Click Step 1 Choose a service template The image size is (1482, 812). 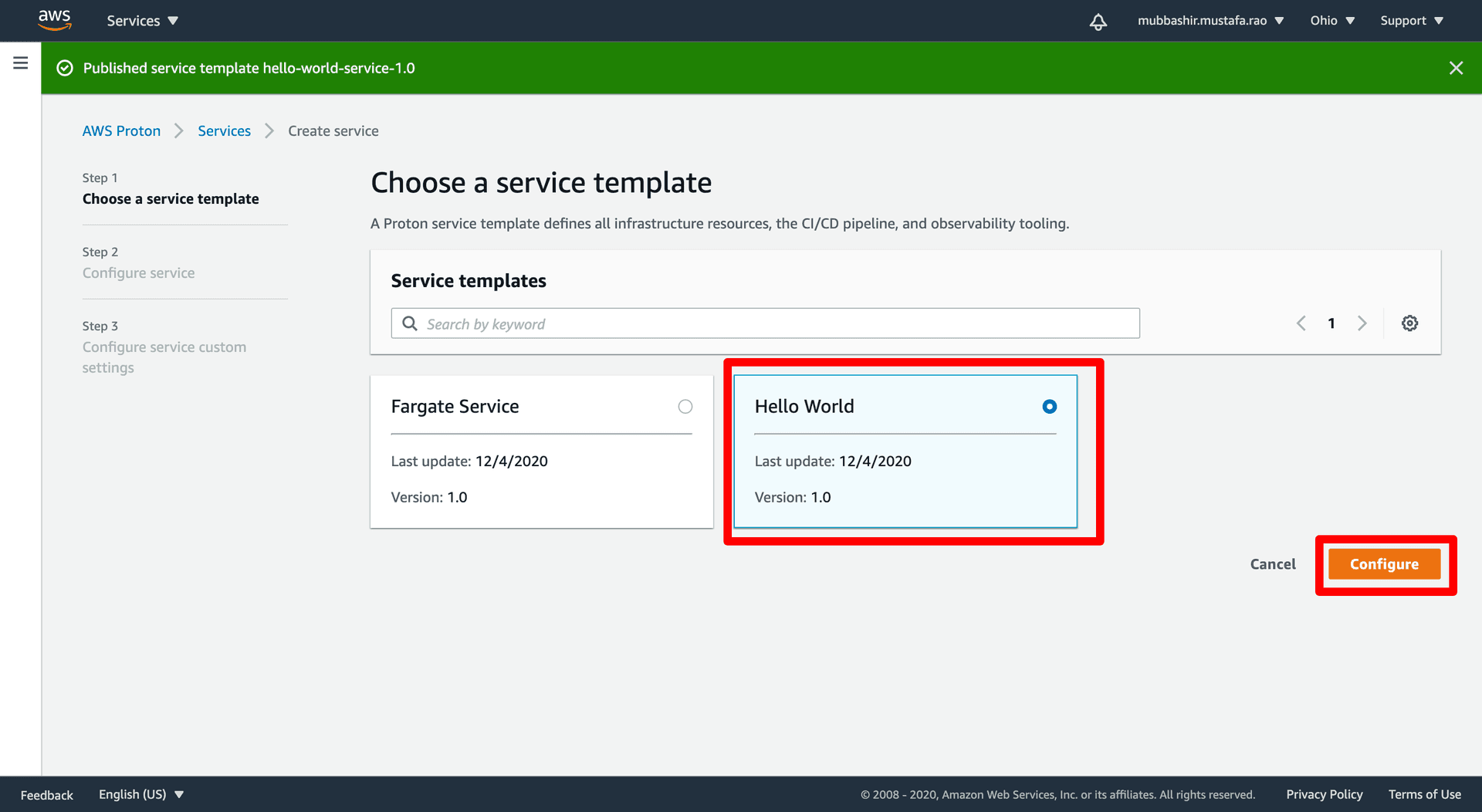pyautogui.click(x=171, y=189)
